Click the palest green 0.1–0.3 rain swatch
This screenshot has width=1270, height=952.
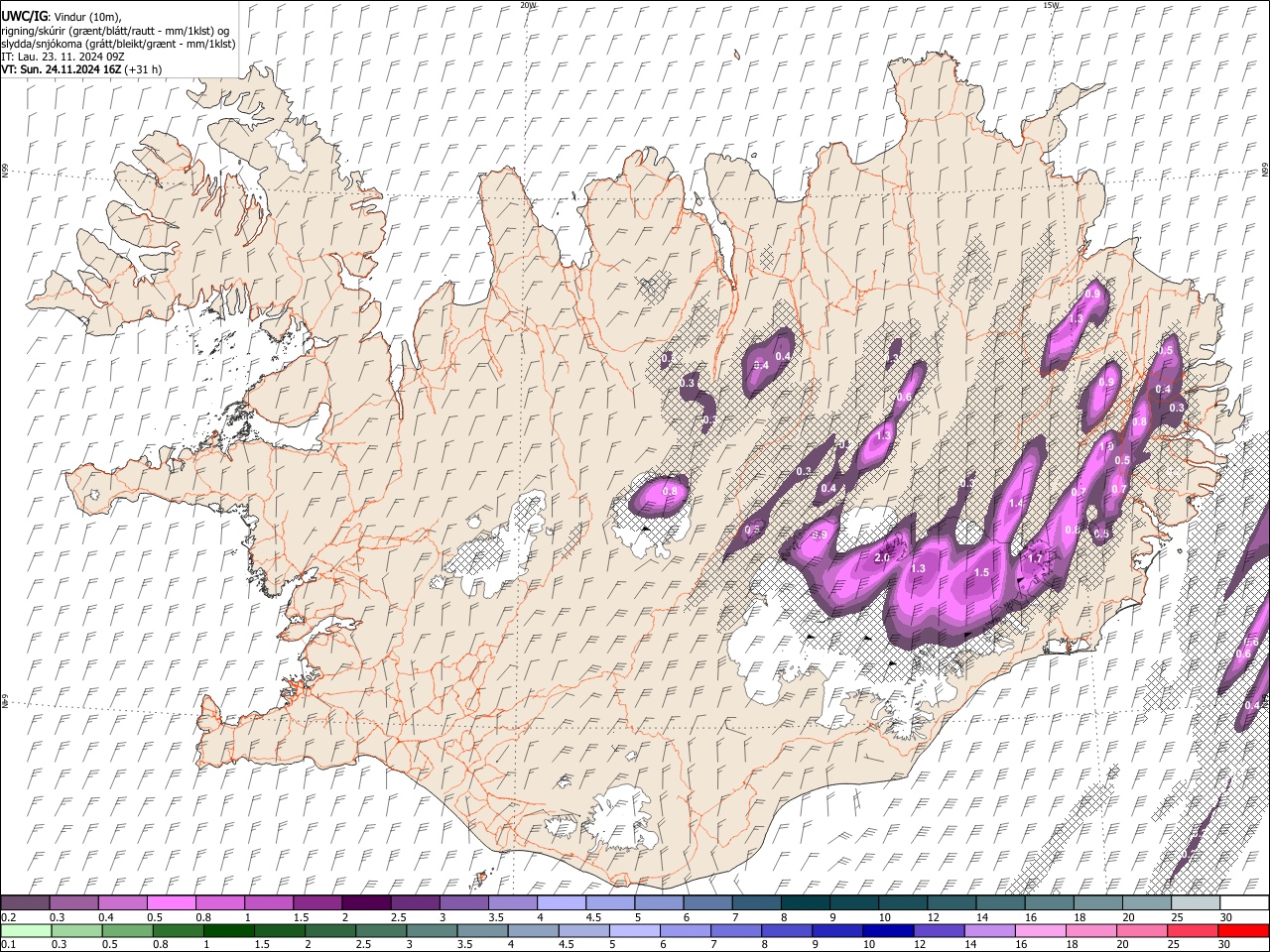(x=26, y=930)
